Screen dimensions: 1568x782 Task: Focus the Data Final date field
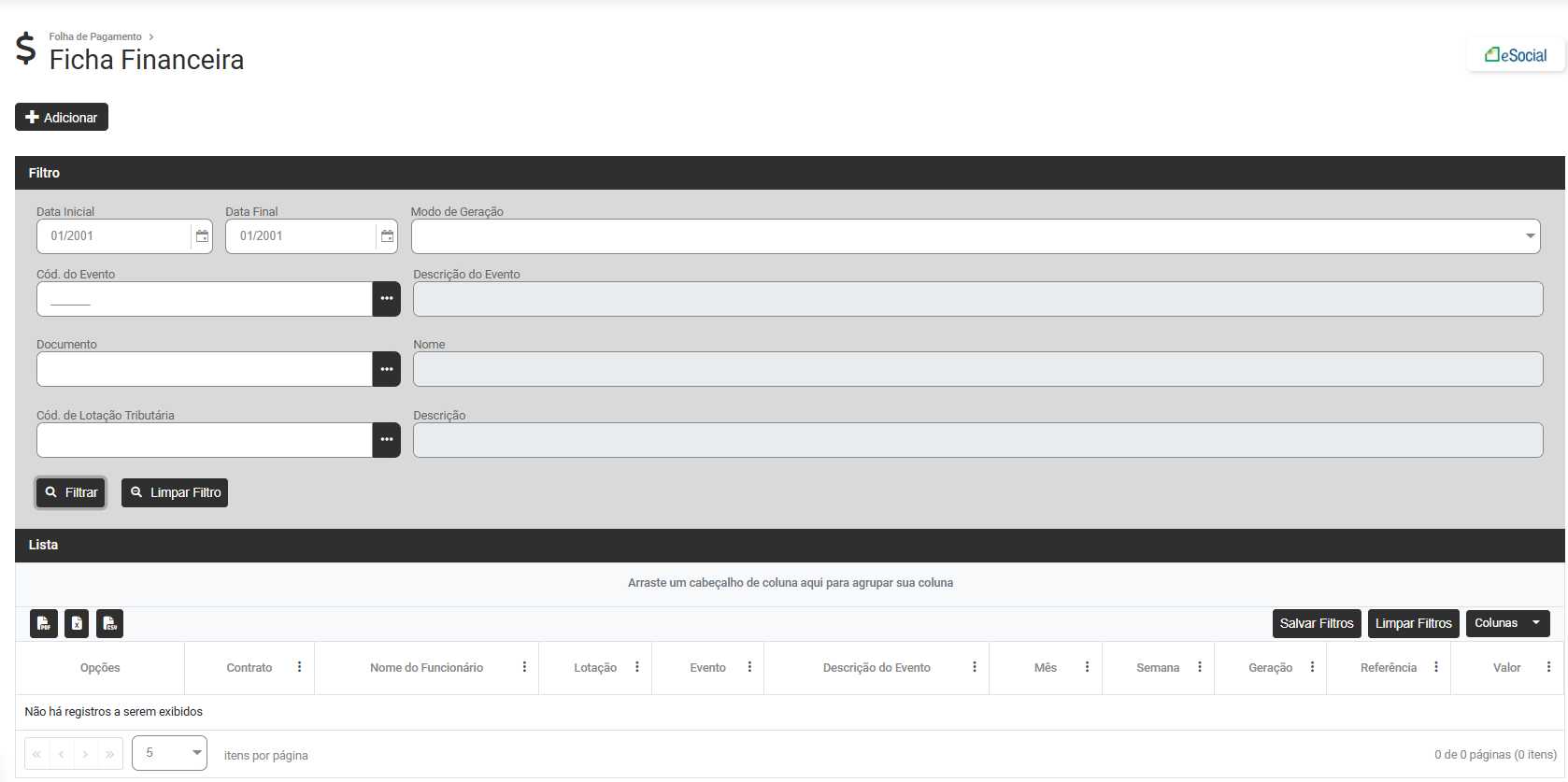coord(301,236)
